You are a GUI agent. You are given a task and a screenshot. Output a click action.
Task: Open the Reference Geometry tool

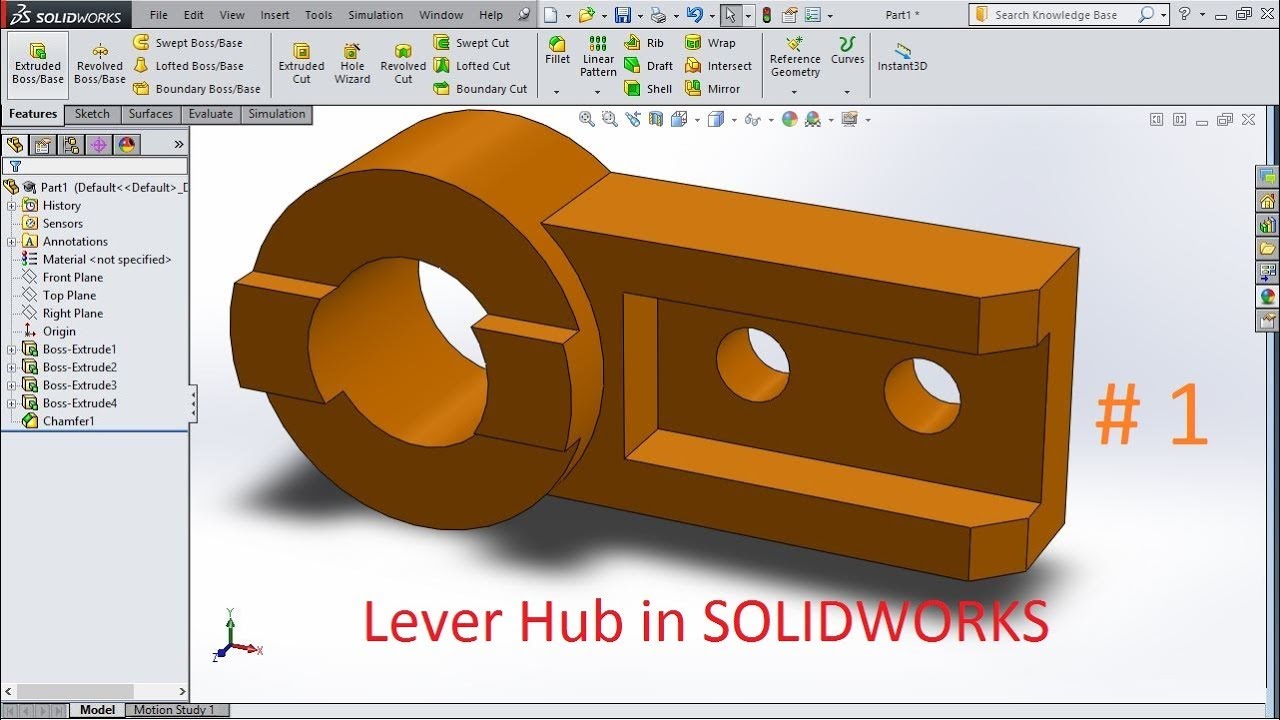pos(795,57)
